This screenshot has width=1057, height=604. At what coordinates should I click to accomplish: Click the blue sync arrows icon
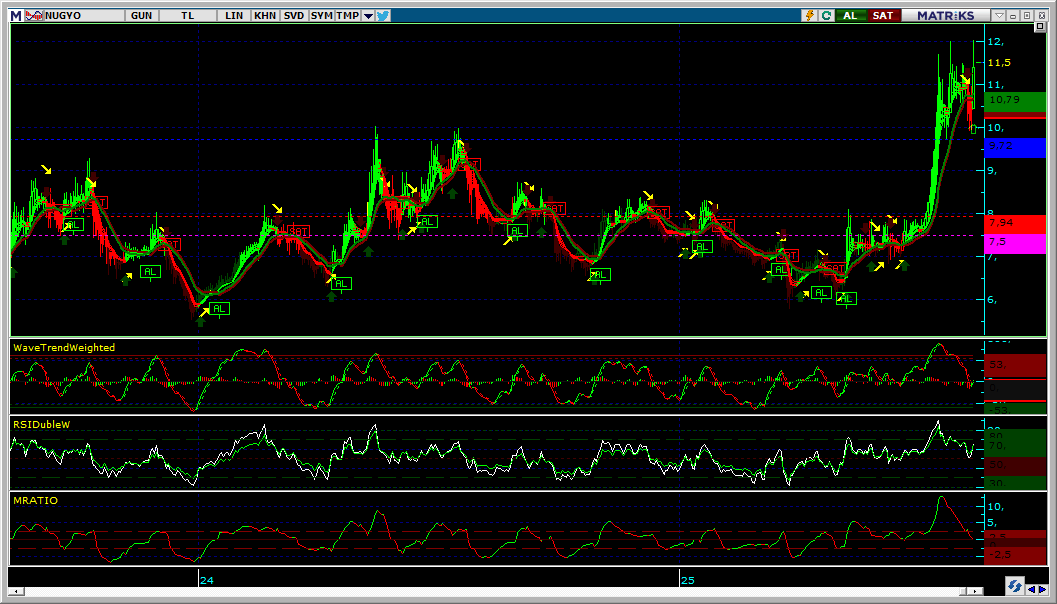1015,584
